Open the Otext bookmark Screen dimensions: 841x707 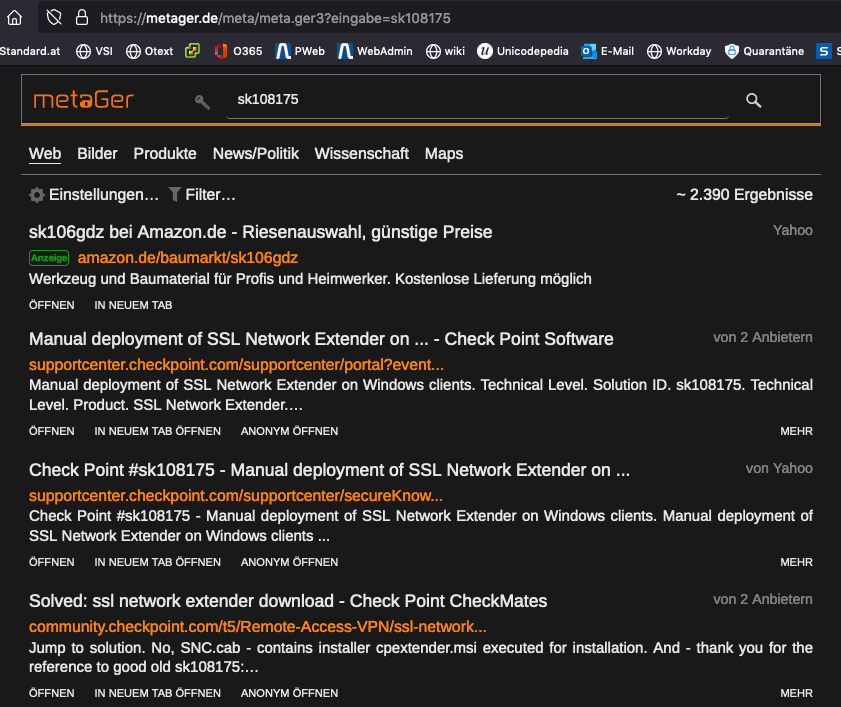point(150,51)
